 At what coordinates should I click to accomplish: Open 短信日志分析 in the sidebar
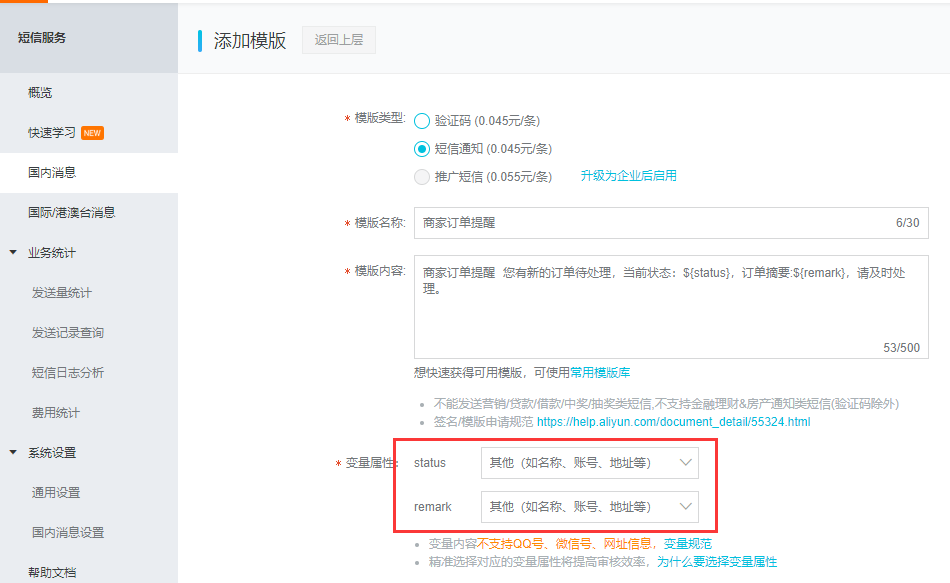coord(68,373)
